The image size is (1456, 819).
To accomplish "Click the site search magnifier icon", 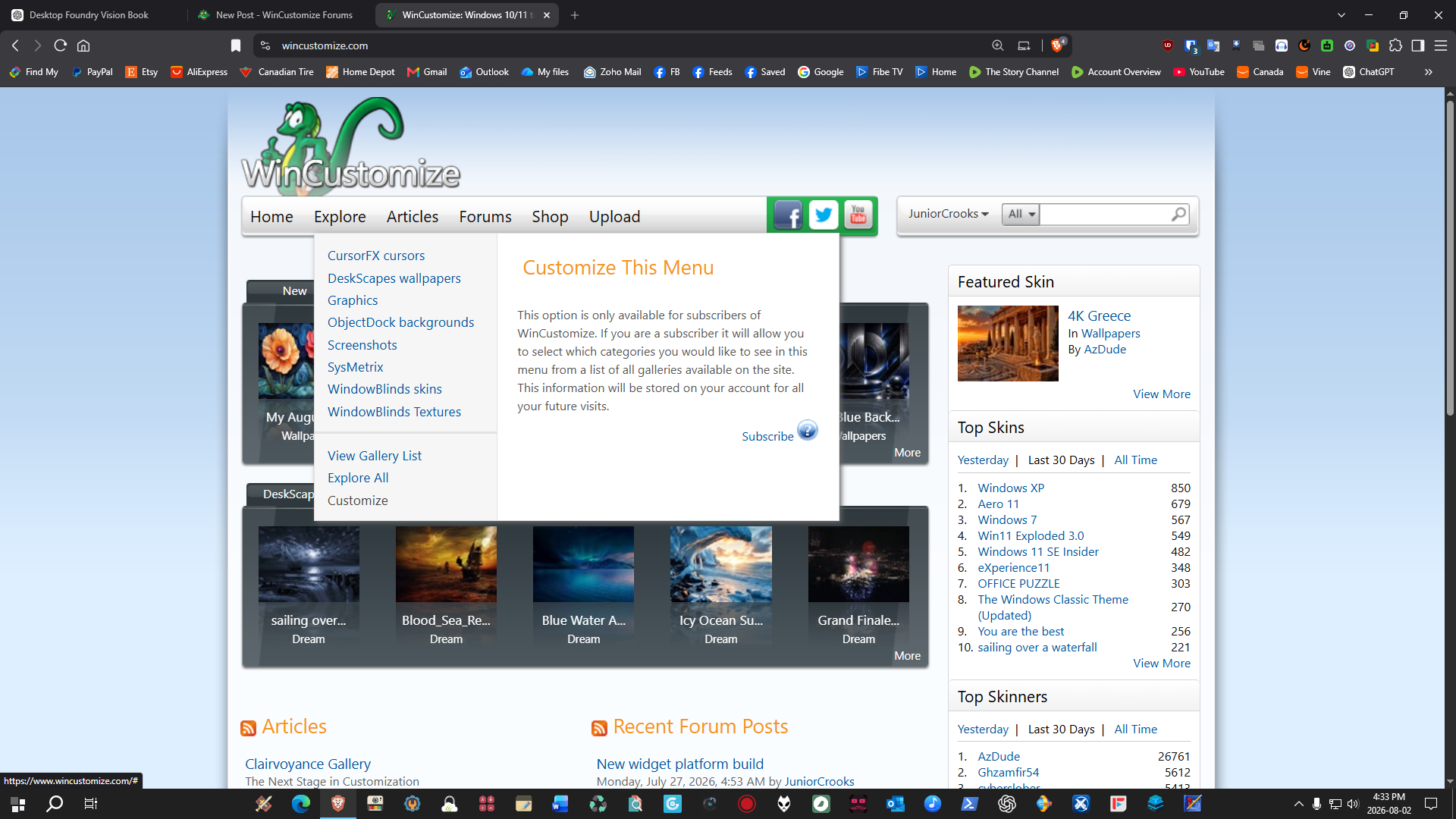I will click(1178, 215).
